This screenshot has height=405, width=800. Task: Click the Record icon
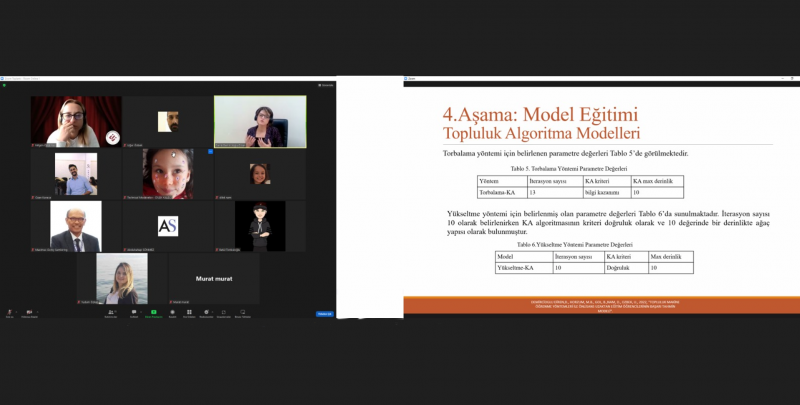pos(172,312)
